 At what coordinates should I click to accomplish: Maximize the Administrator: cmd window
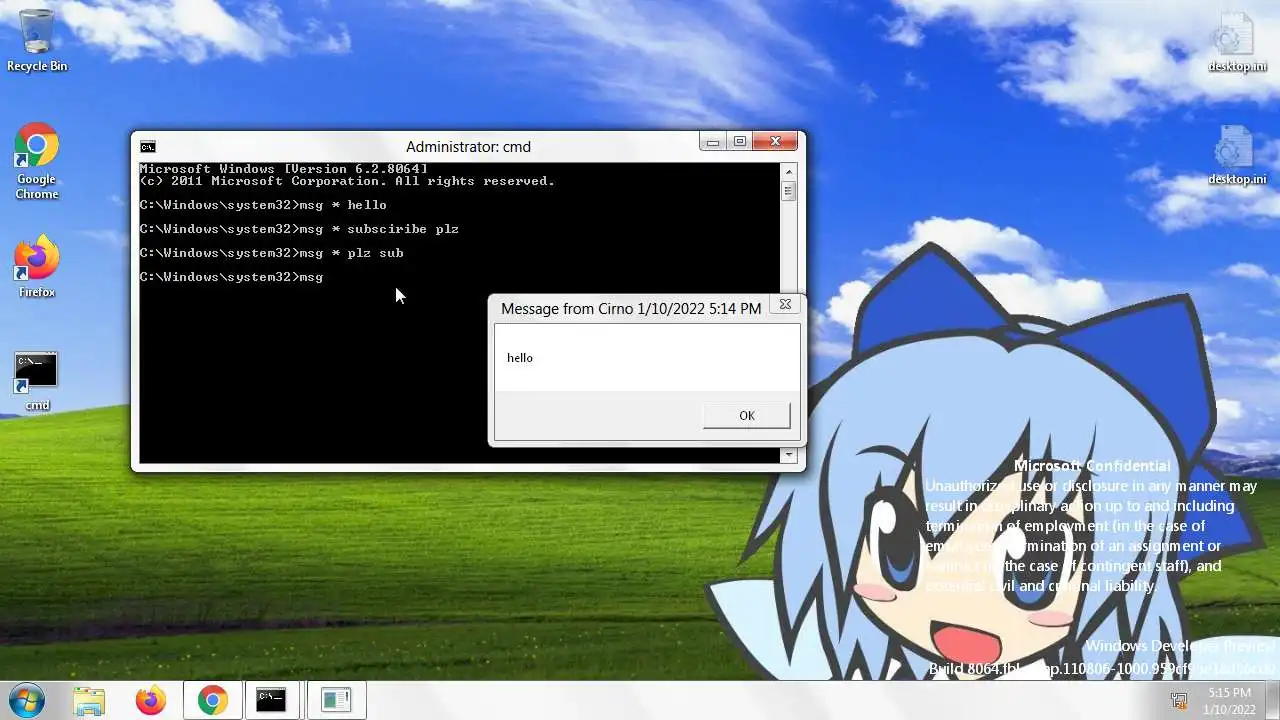tap(740, 142)
